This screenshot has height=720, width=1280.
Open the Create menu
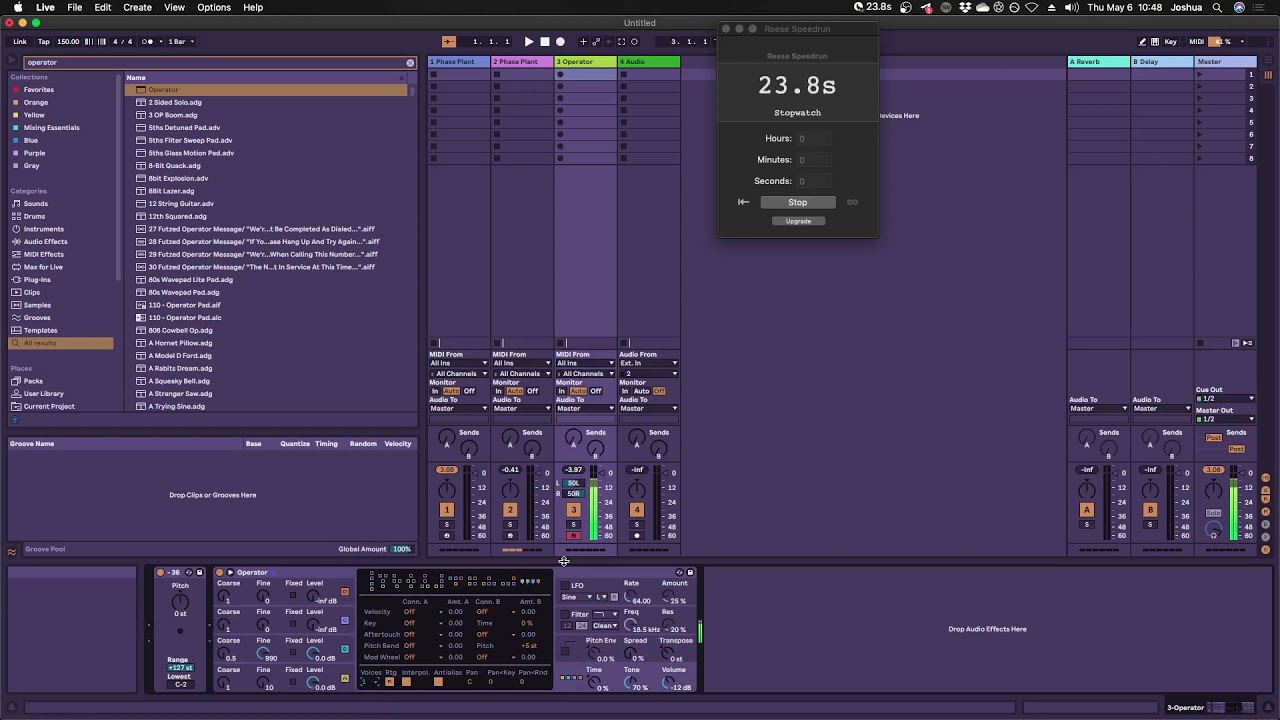click(x=137, y=7)
